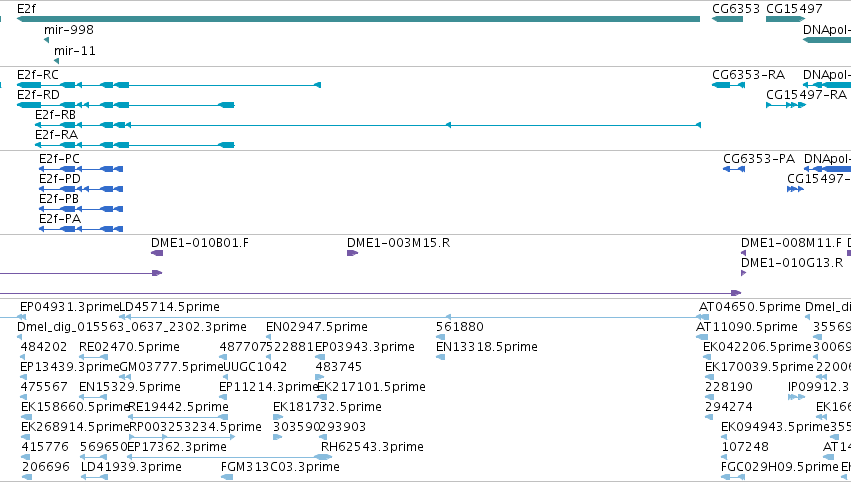Select the E2f-PC protein feature
851x482 pixels.
pyautogui.click(x=81, y=169)
